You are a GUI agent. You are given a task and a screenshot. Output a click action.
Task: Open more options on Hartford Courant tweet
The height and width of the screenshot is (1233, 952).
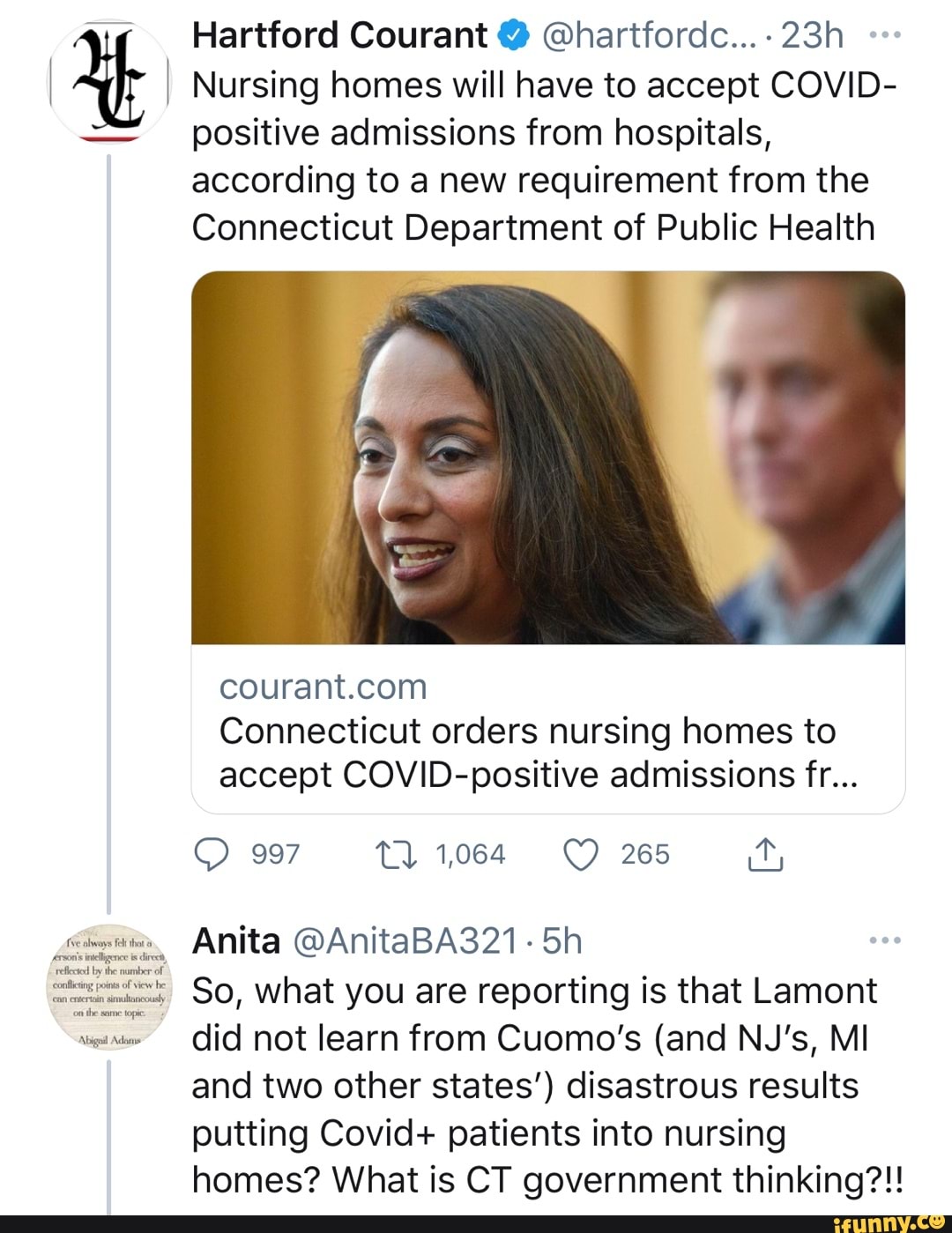[884, 36]
